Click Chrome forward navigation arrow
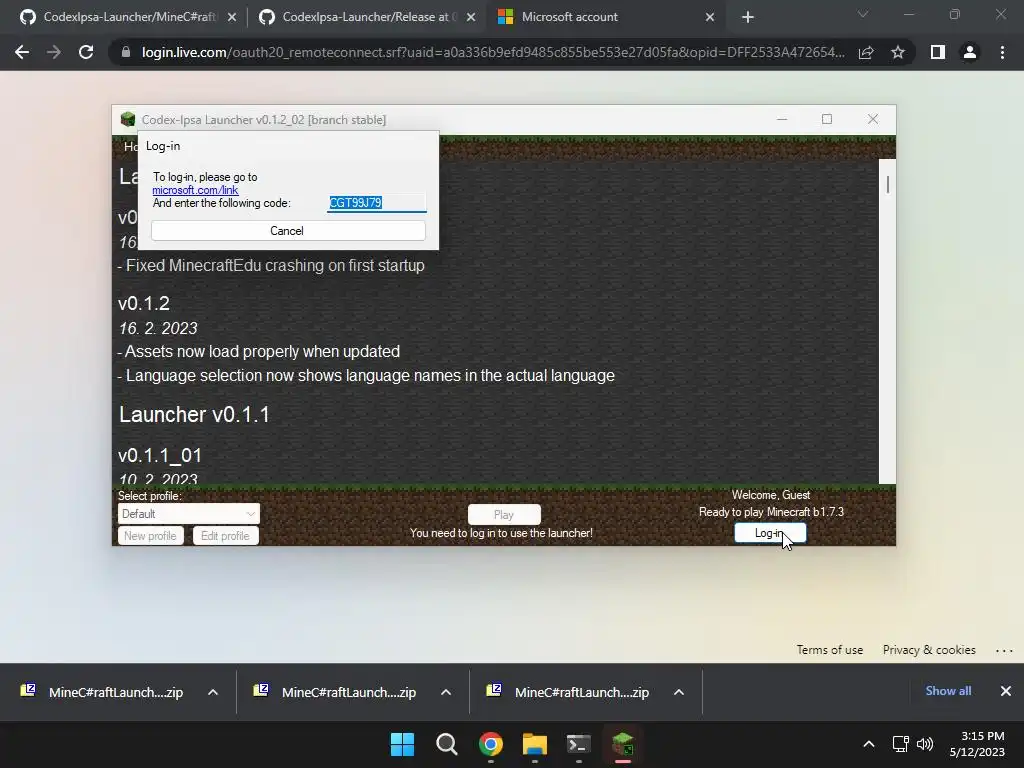Image resolution: width=1024 pixels, height=768 pixels. (54, 52)
